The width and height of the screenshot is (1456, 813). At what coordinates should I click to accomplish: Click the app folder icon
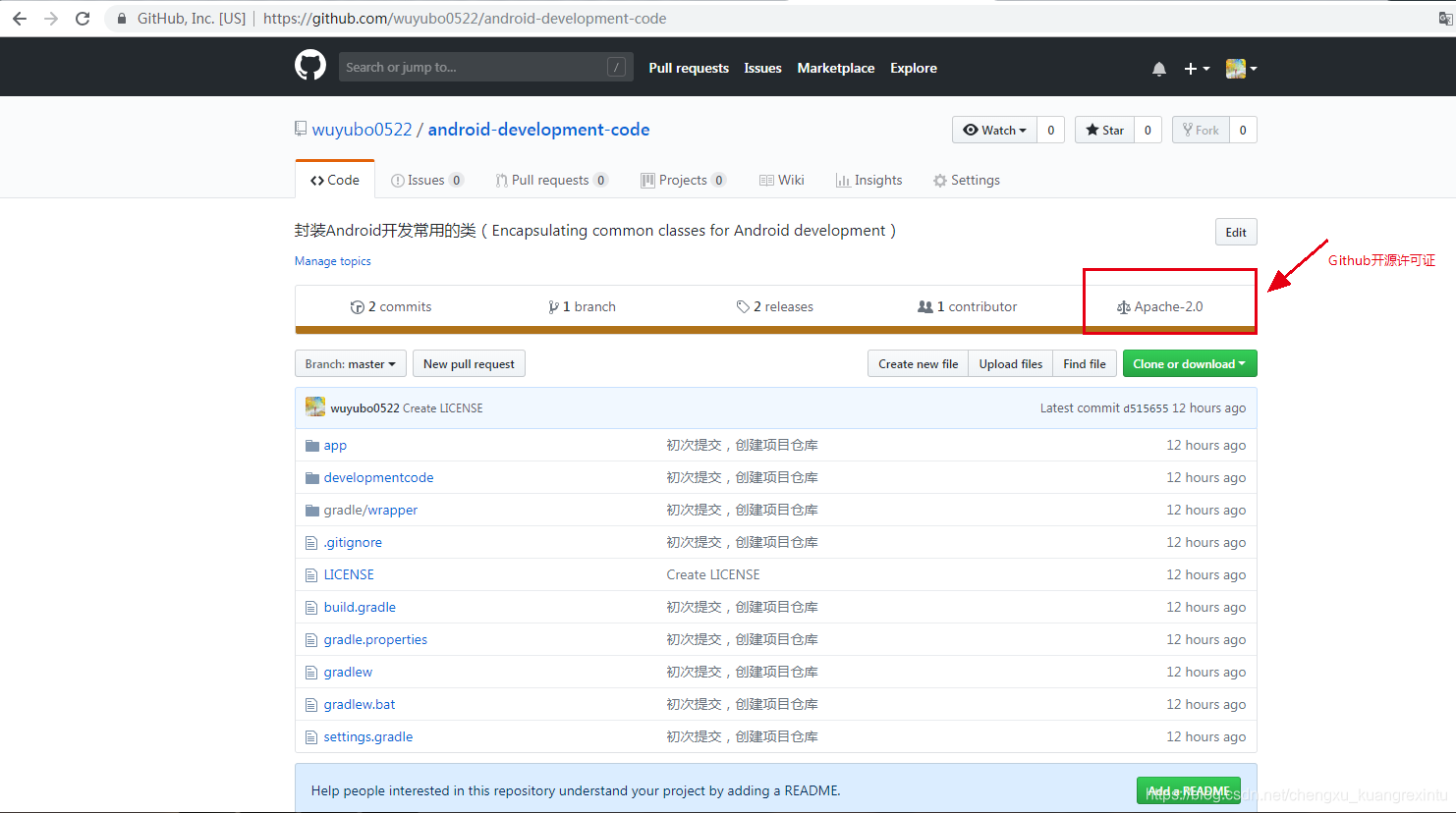tap(312, 446)
